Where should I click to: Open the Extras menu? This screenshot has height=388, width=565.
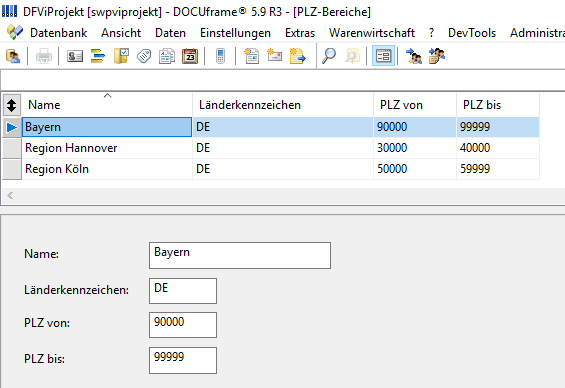pyautogui.click(x=300, y=33)
